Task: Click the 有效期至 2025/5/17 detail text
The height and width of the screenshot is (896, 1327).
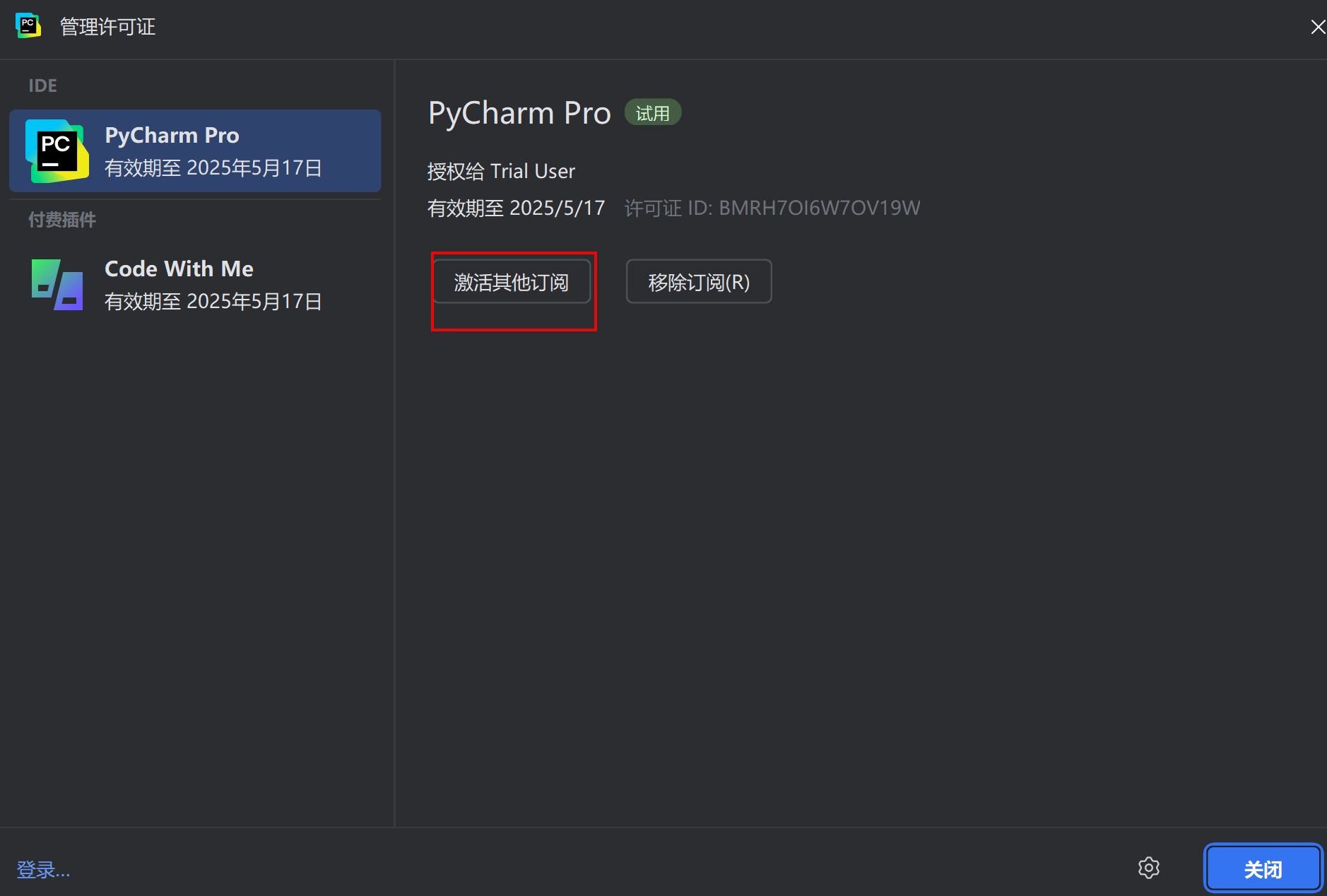Action: [516, 208]
